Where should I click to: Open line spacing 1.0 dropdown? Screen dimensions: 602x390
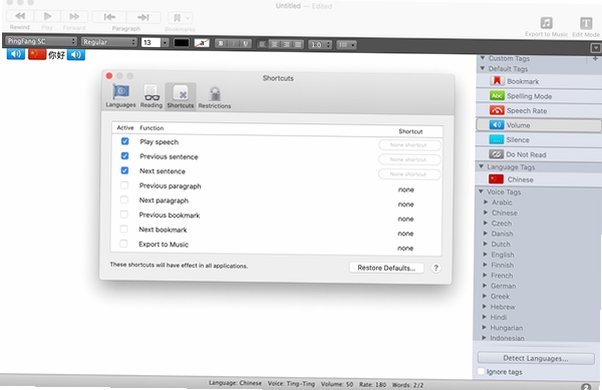pyautogui.click(x=320, y=45)
